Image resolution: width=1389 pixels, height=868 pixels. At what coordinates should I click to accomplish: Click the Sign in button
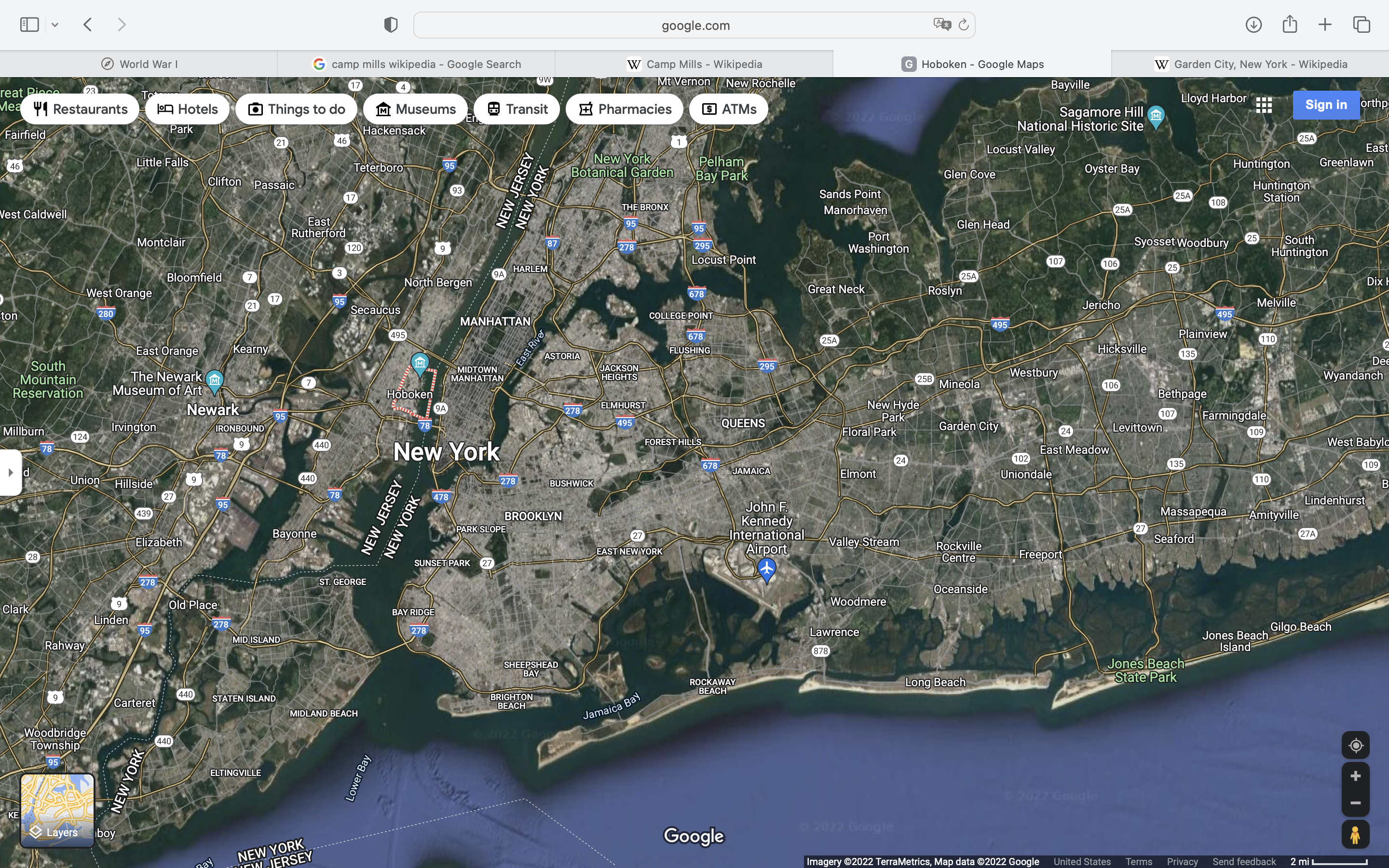(1325, 105)
